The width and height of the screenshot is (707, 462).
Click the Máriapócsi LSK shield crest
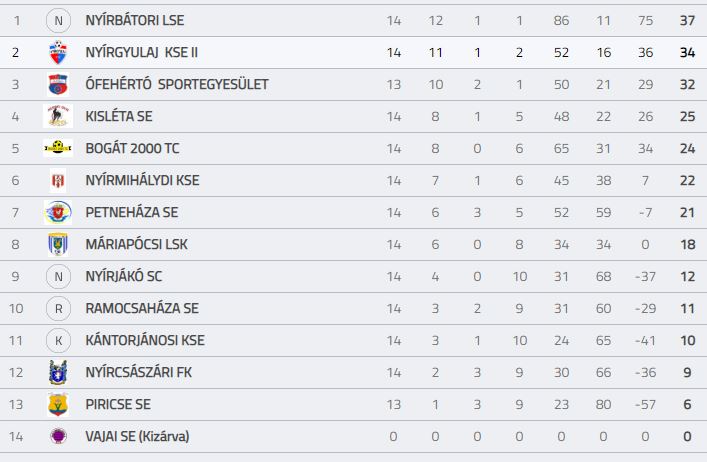coord(58,244)
